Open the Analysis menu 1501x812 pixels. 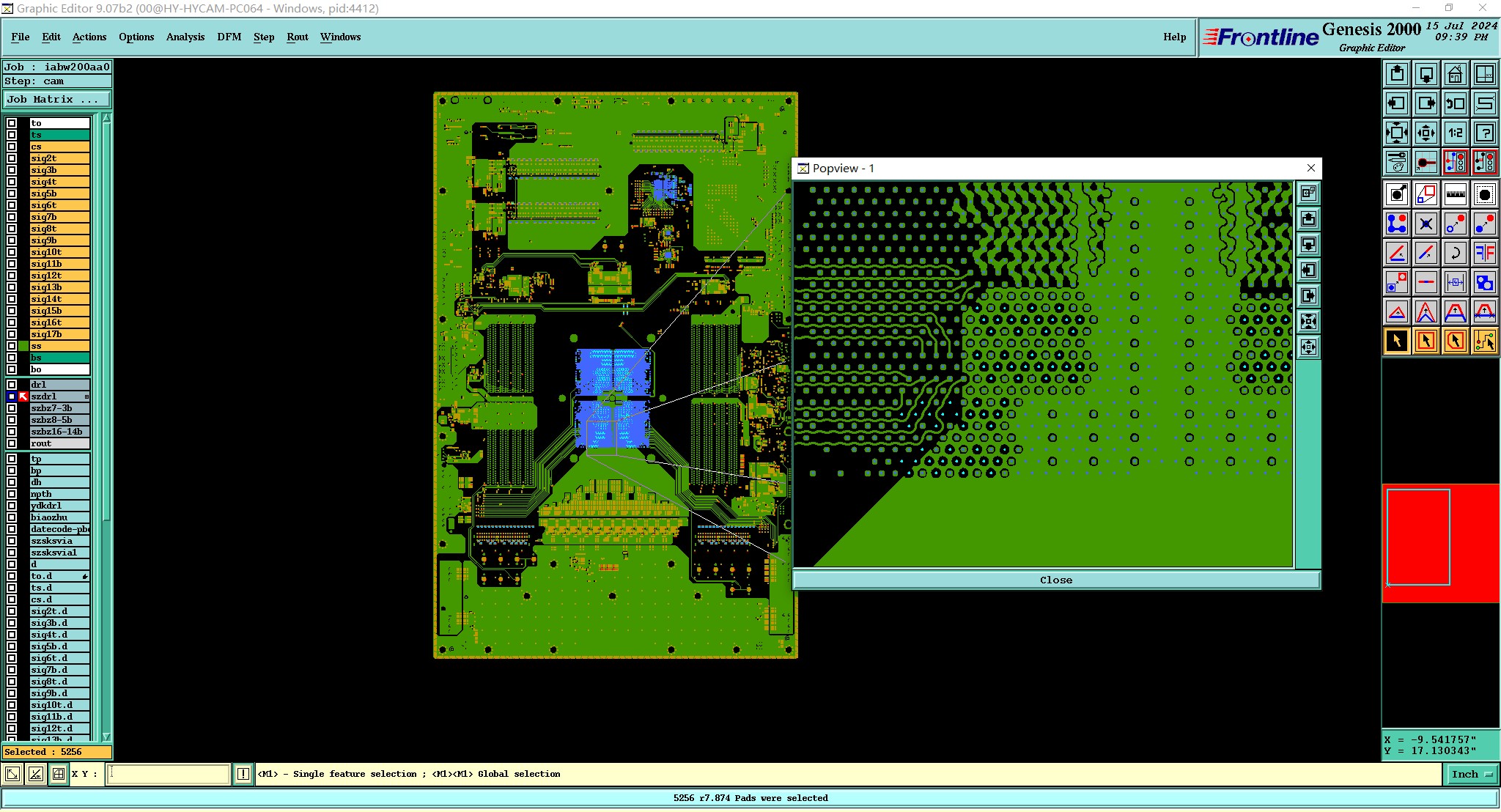click(x=185, y=37)
